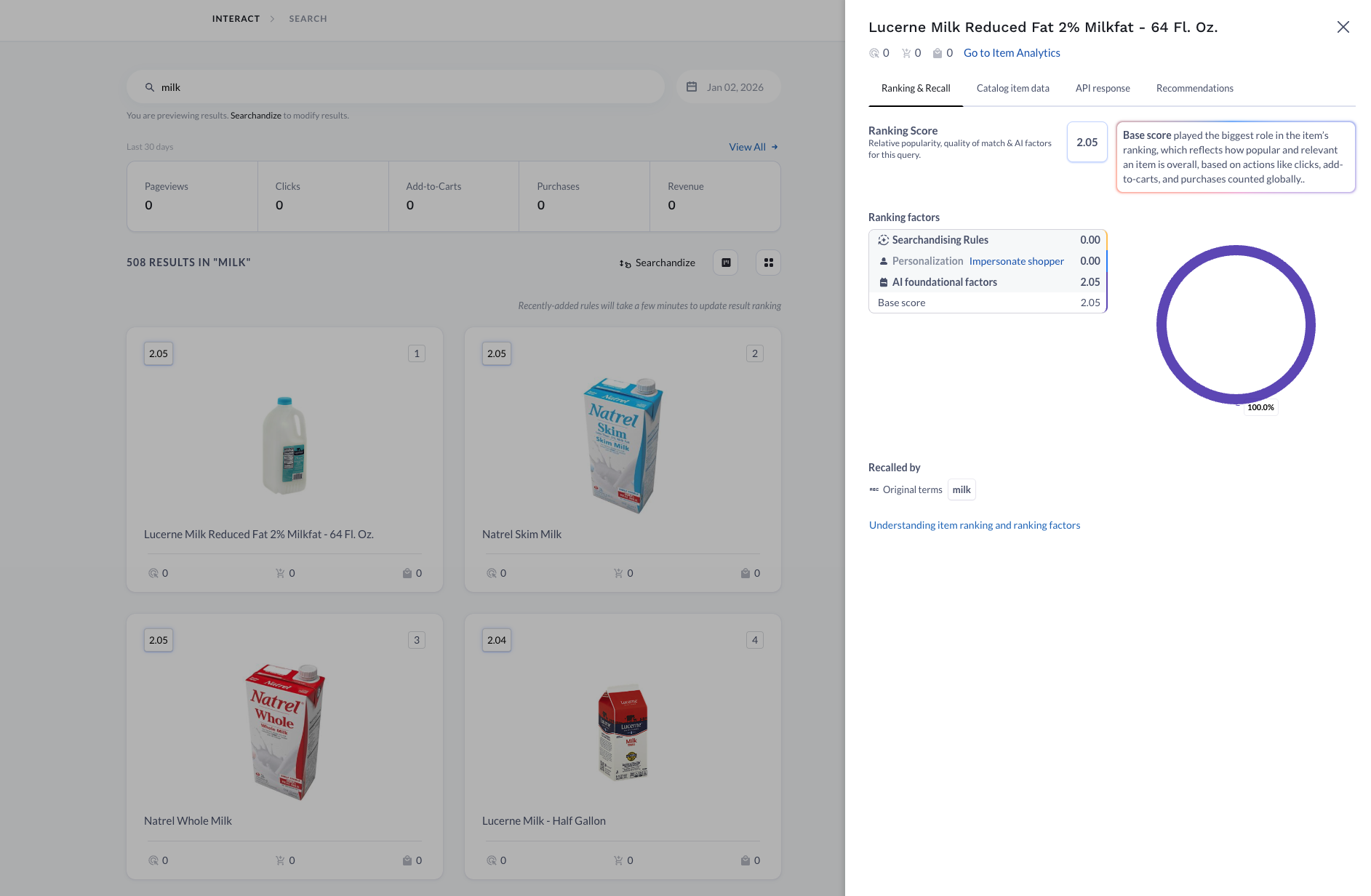
Task: Click the calendar icon beside Jan 02, 2026
Action: 692,87
